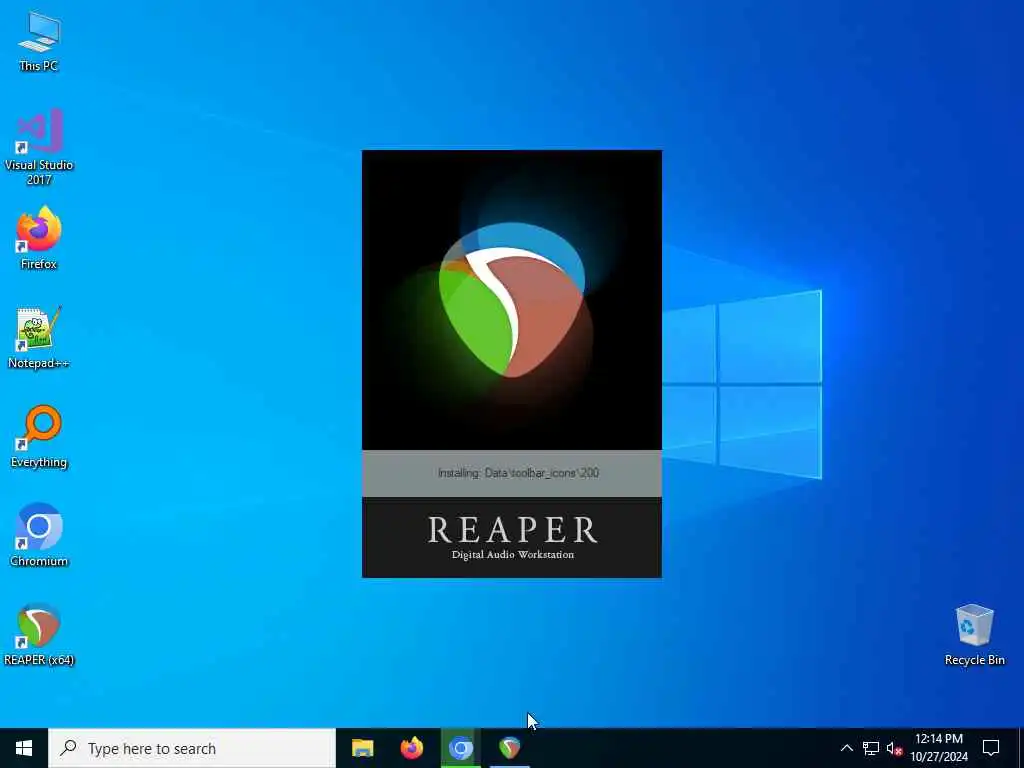Viewport: 1024px width, 768px height.
Task: Click the taskbar search box
Action: pyautogui.click(x=191, y=748)
